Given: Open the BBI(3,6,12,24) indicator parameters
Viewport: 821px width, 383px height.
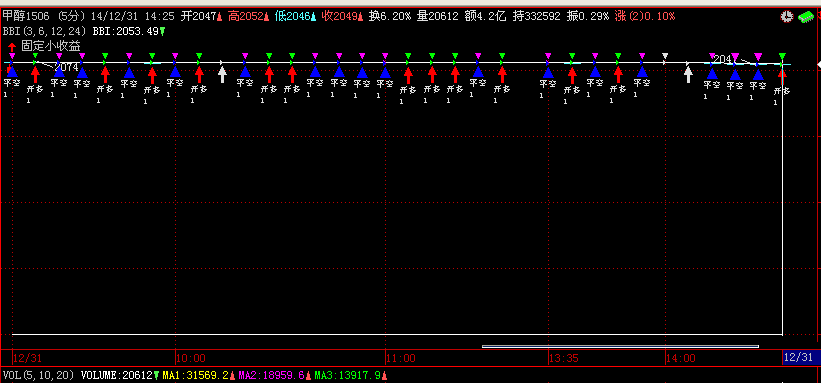Looking at the screenshot, I should point(46,31).
